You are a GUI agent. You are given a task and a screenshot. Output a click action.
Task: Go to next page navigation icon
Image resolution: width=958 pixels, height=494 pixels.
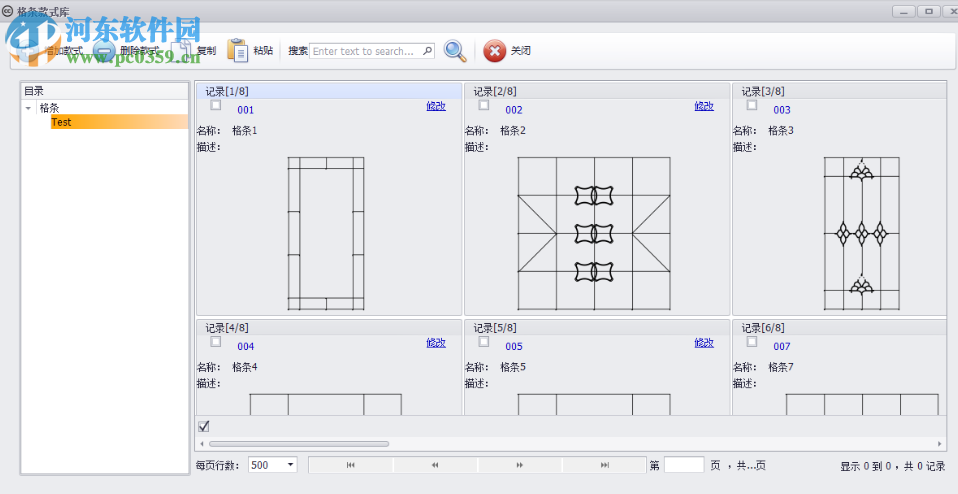tap(519, 465)
